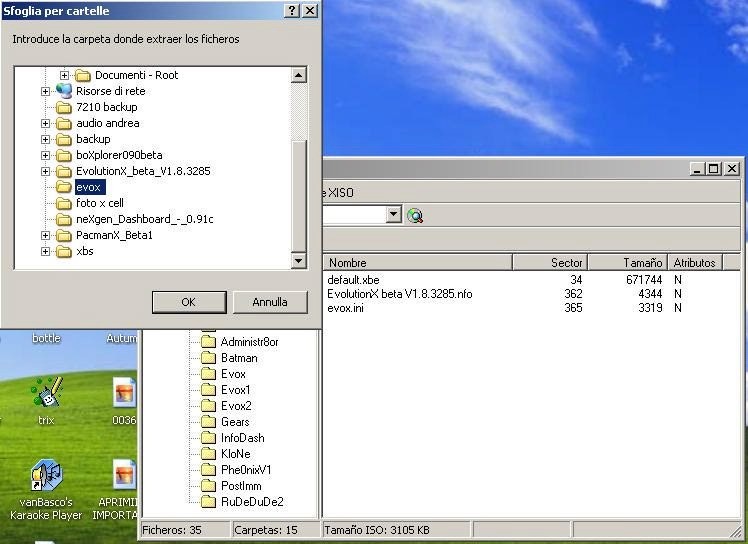The width and height of the screenshot is (748, 544).
Task: Select the neXgen_Dashboard_-_0.91c folder
Action: [x=144, y=219]
